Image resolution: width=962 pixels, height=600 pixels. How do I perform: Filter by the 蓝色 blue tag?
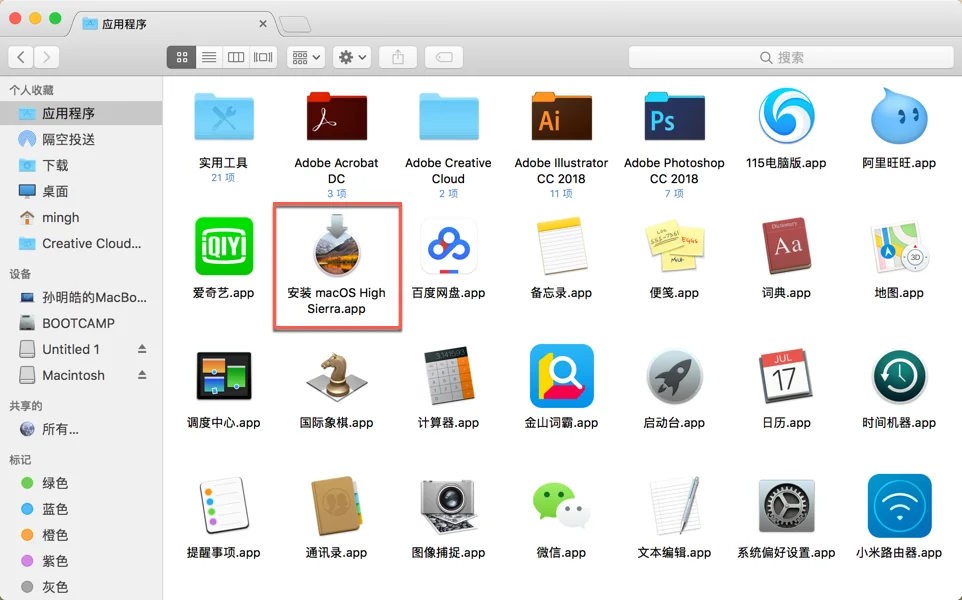(81, 509)
